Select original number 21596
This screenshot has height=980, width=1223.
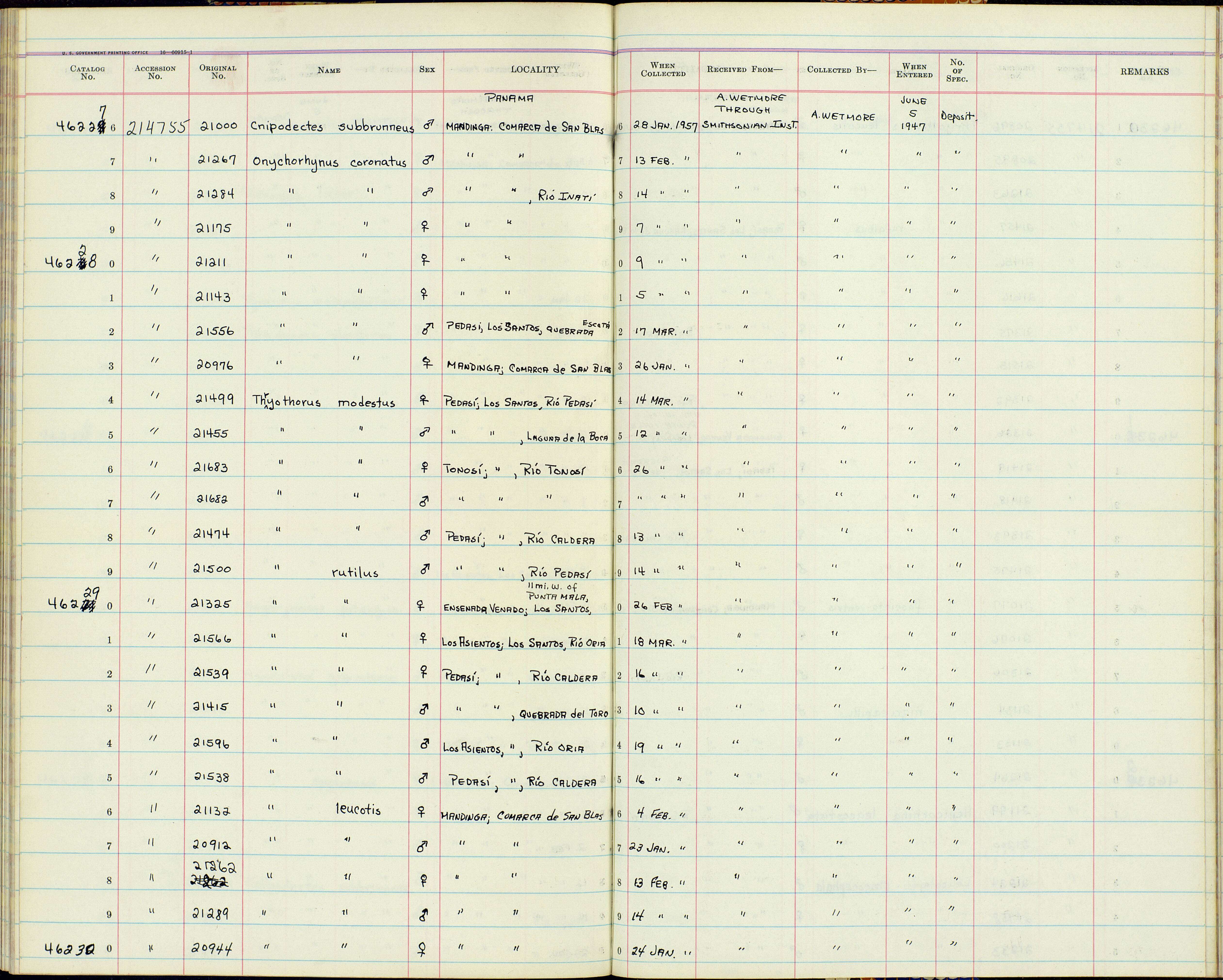[x=211, y=742]
